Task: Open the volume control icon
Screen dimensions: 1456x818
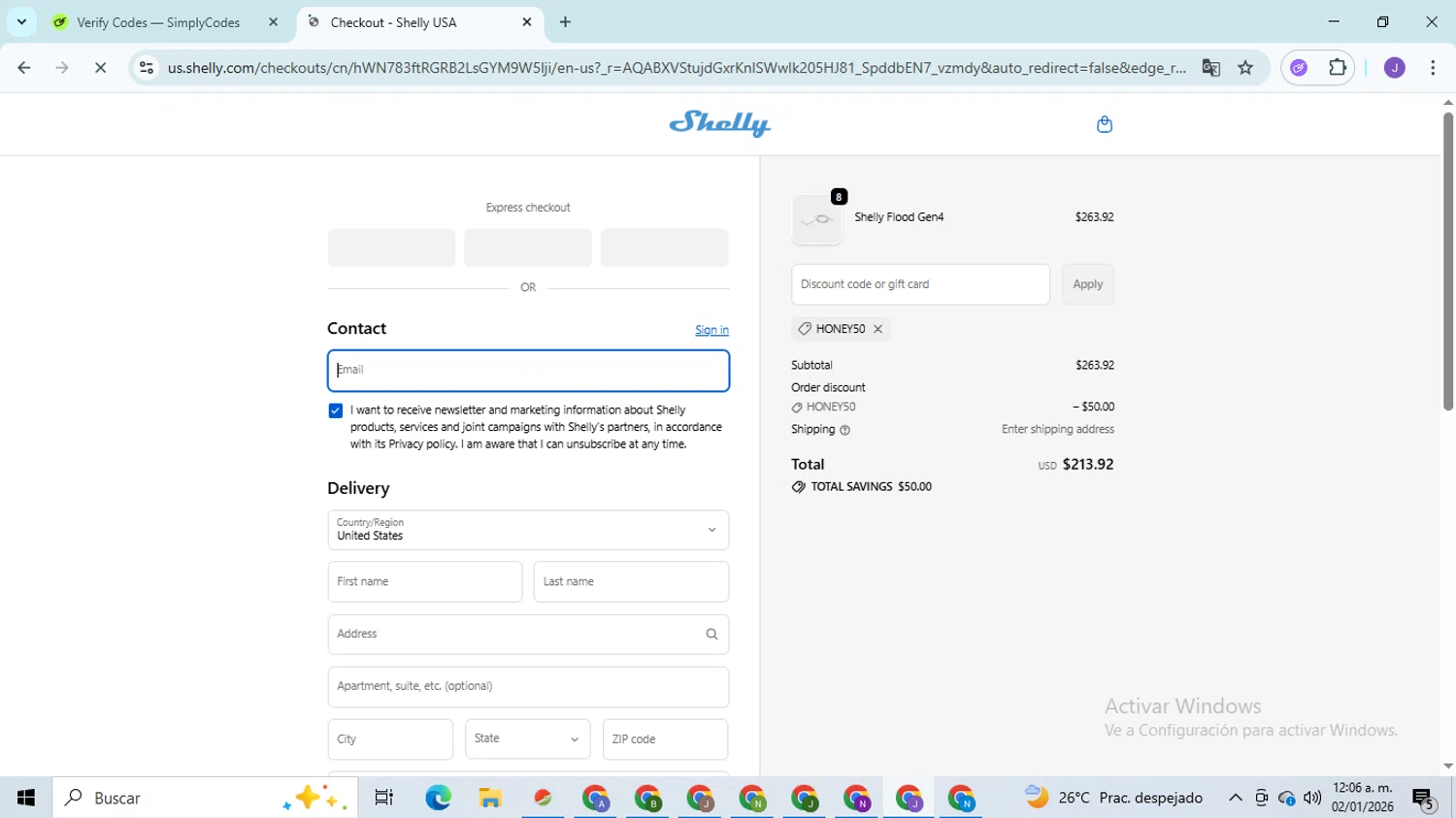Action: pyautogui.click(x=1312, y=798)
